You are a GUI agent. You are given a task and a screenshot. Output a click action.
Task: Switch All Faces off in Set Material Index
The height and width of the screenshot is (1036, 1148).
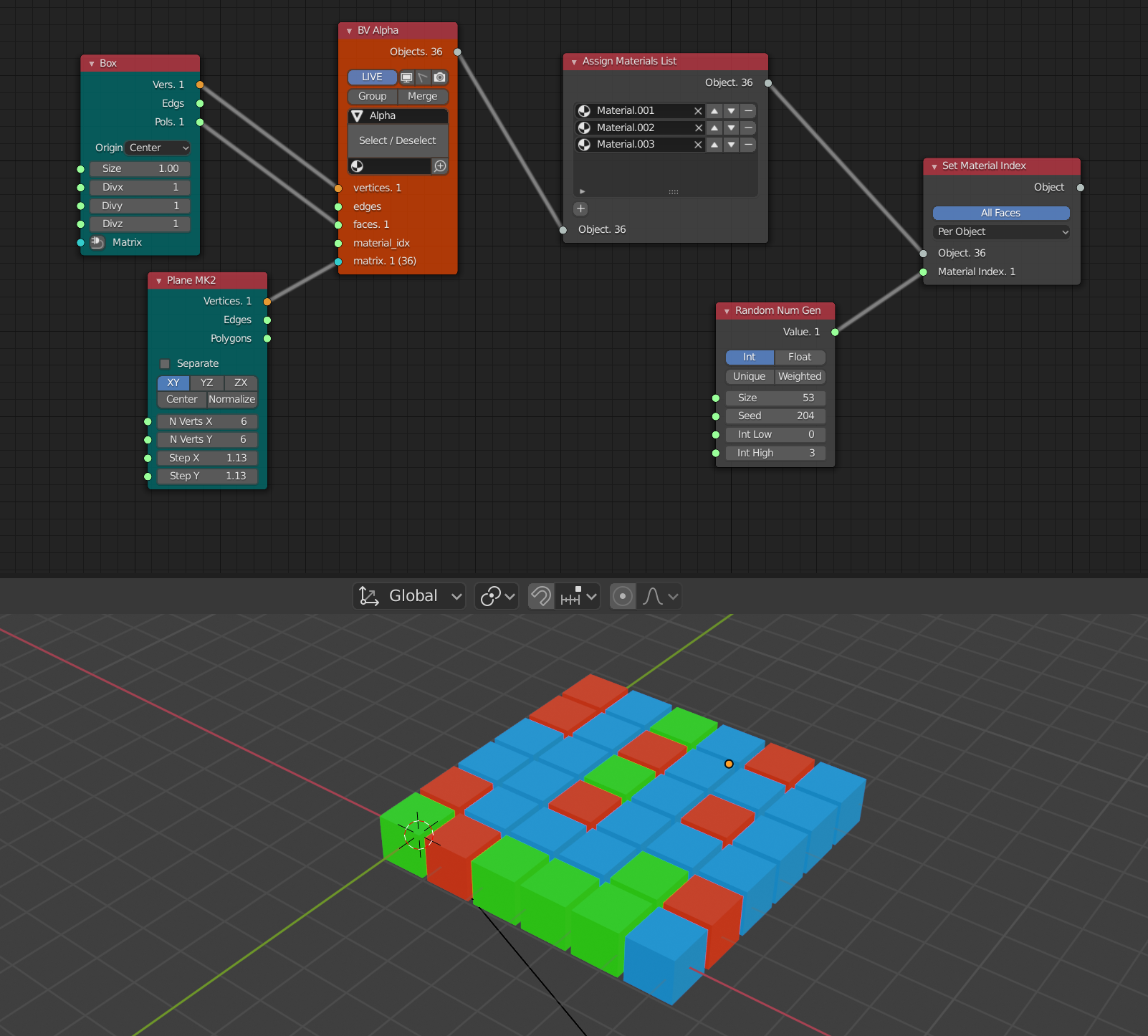pyautogui.click(x=1000, y=213)
